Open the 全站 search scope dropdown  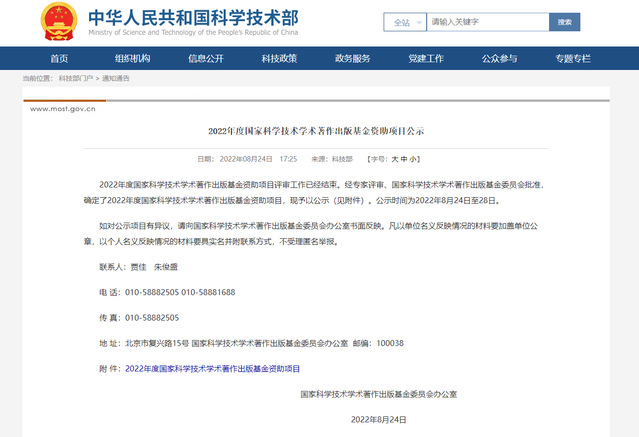[x=403, y=21]
